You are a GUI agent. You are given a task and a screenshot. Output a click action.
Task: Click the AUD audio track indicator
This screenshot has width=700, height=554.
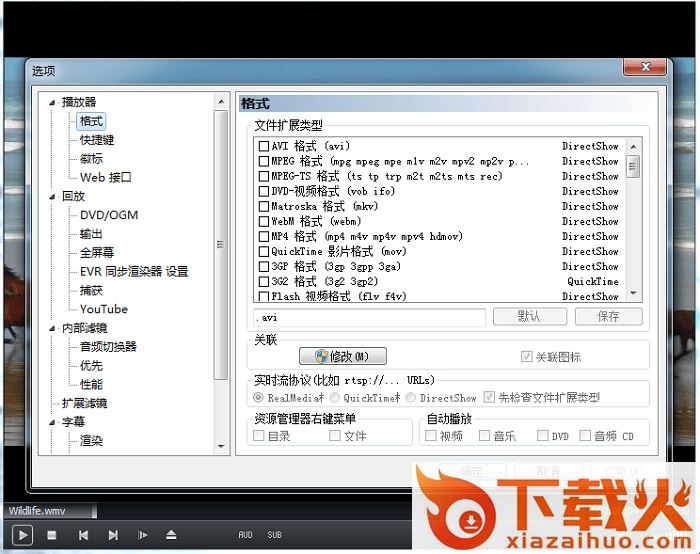click(x=245, y=535)
